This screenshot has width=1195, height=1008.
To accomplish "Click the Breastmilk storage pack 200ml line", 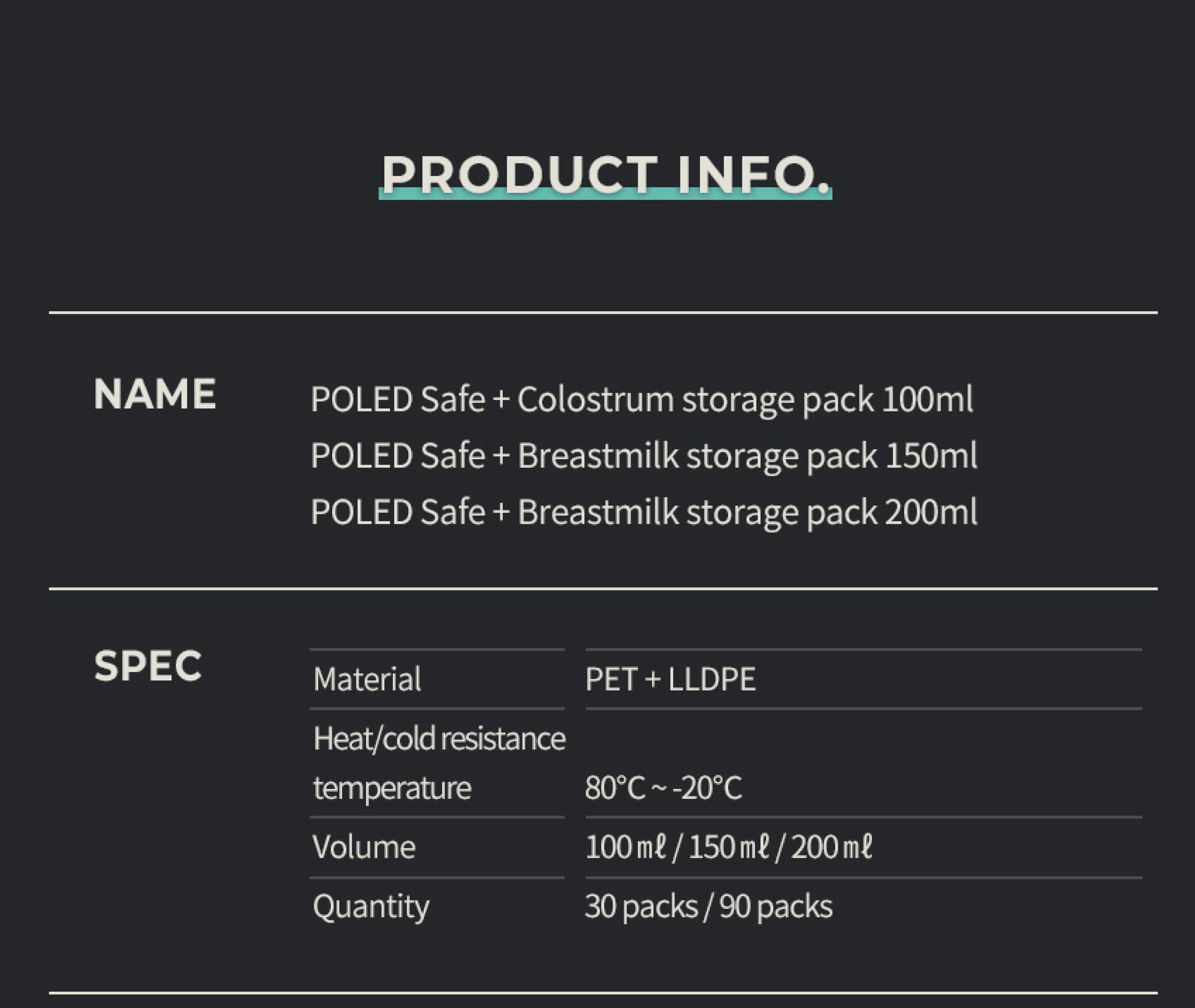I will tap(645, 512).
